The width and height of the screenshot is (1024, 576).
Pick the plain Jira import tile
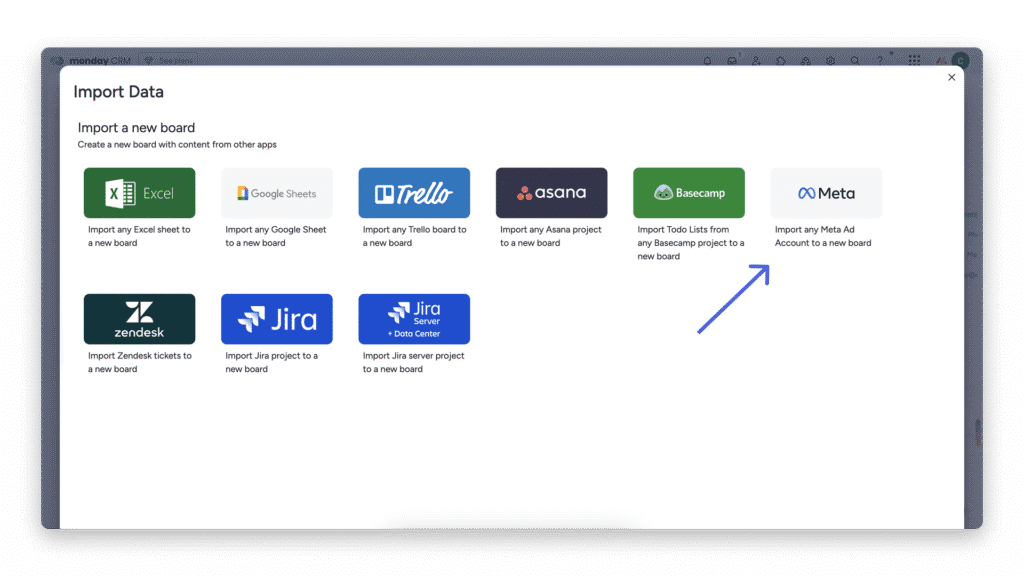pos(277,319)
